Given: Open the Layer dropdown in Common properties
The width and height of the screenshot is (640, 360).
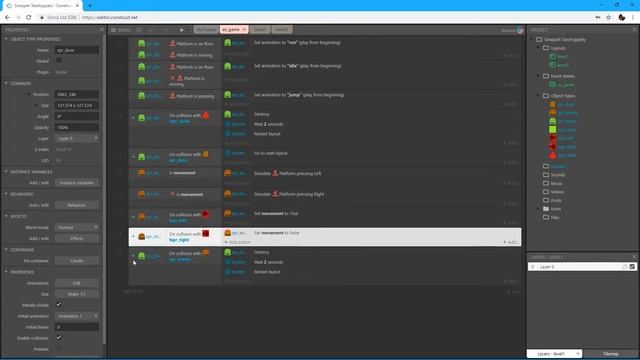Looking at the screenshot, I should coord(77,138).
